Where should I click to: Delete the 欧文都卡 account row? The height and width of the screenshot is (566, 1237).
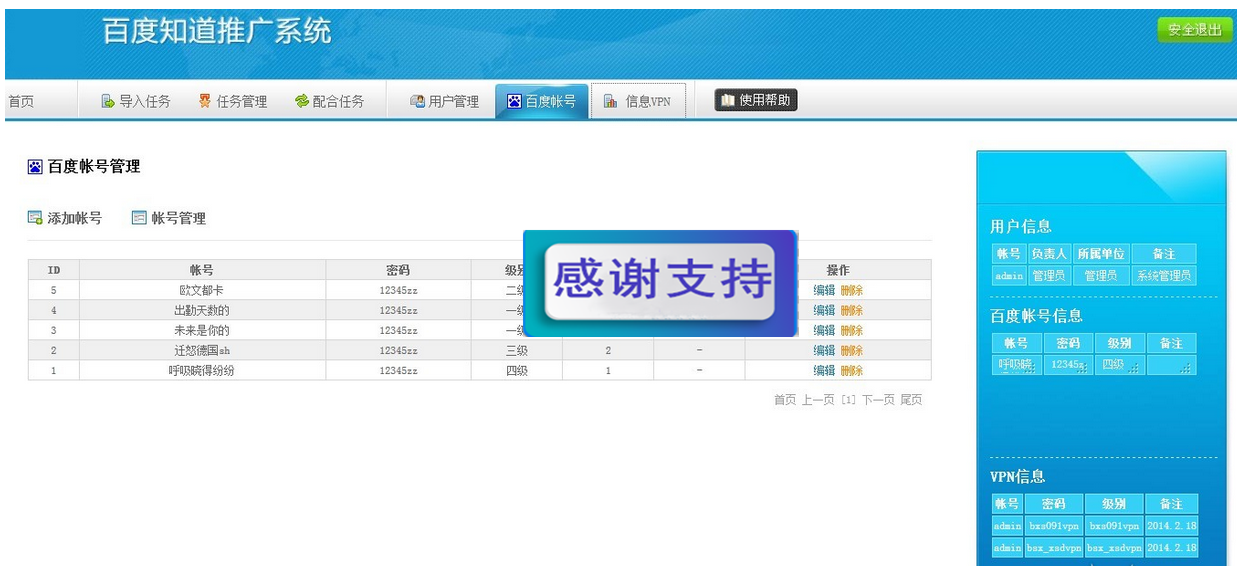[x=851, y=290]
